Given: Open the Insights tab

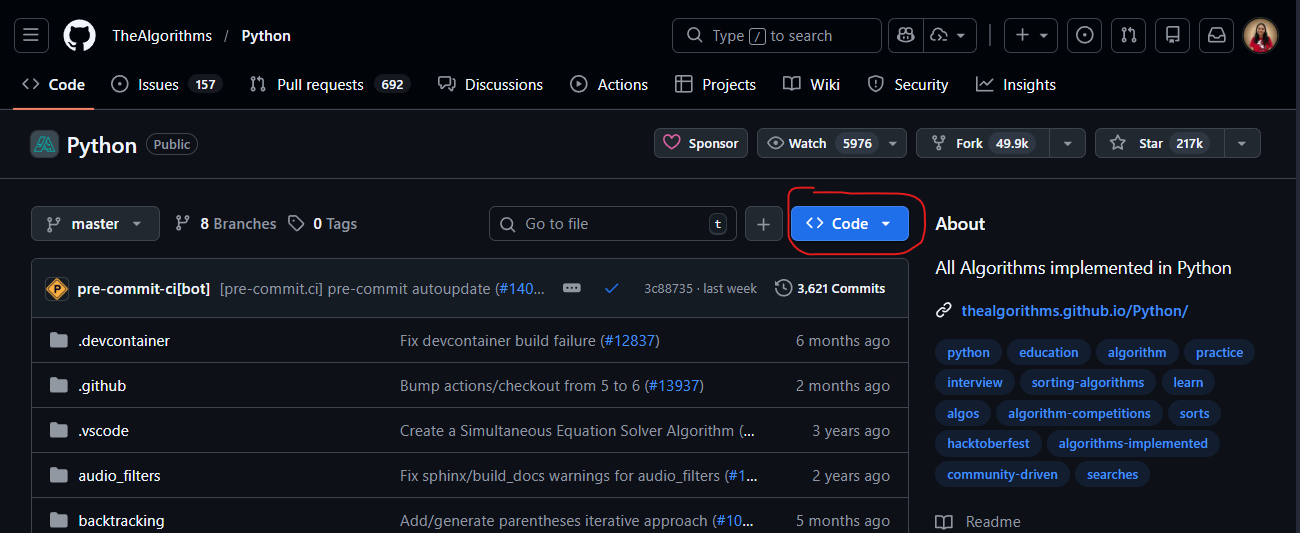Looking at the screenshot, I should 1016,85.
